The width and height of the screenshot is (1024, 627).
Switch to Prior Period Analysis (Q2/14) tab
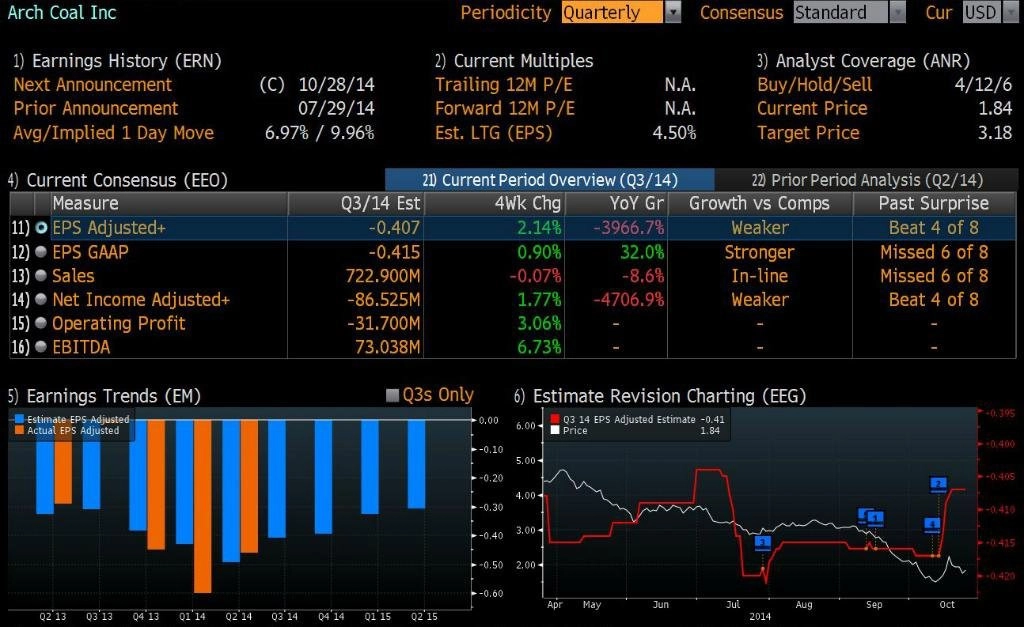(x=867, y=180)
